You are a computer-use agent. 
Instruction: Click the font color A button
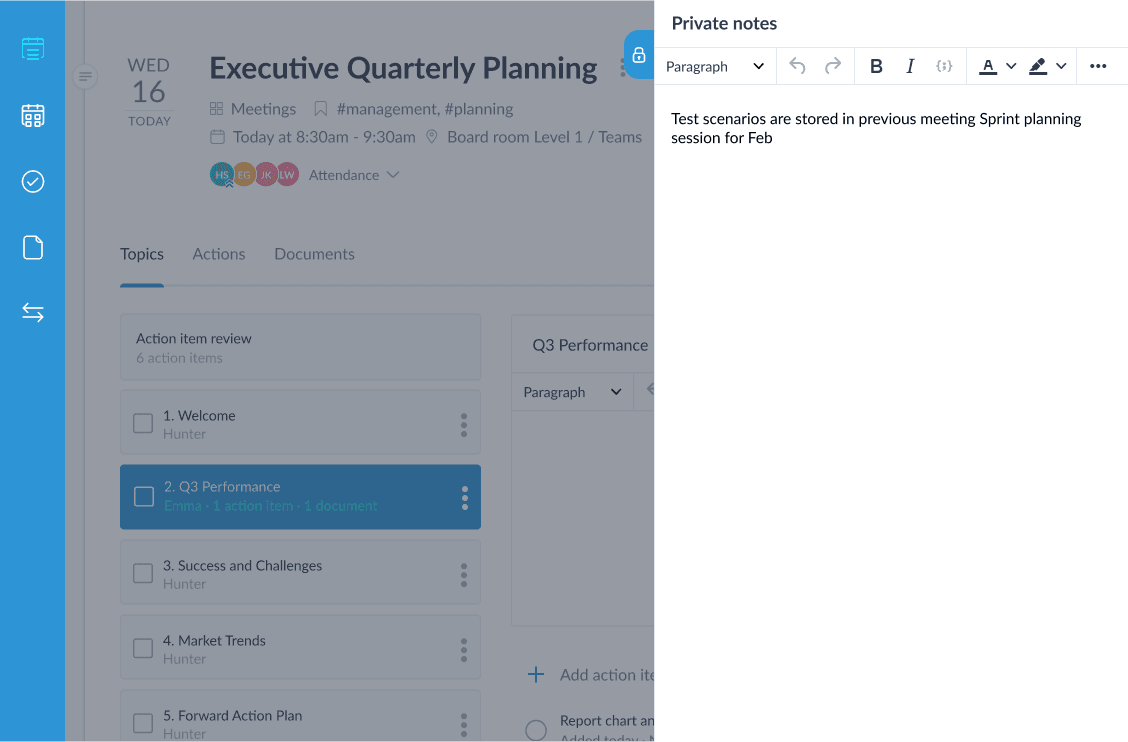[x=988, y=66]
